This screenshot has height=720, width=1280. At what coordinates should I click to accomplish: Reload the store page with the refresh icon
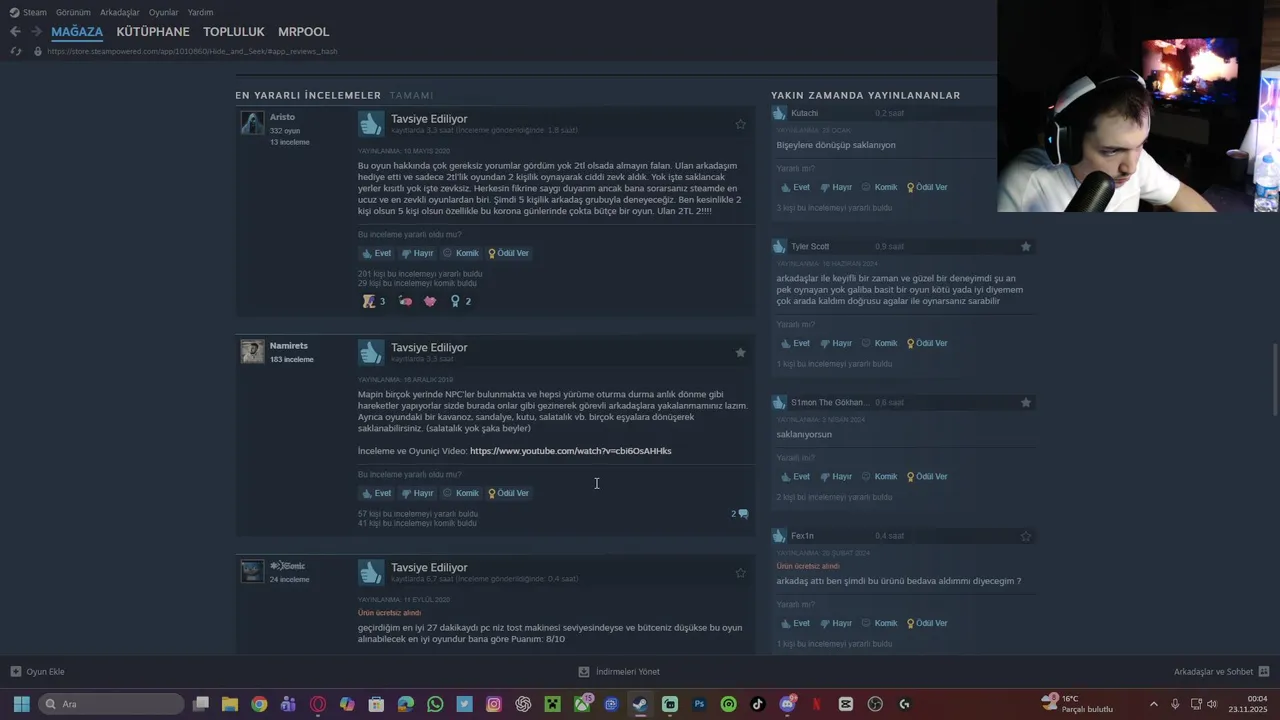pyautogui.click(x=15, y=51)
